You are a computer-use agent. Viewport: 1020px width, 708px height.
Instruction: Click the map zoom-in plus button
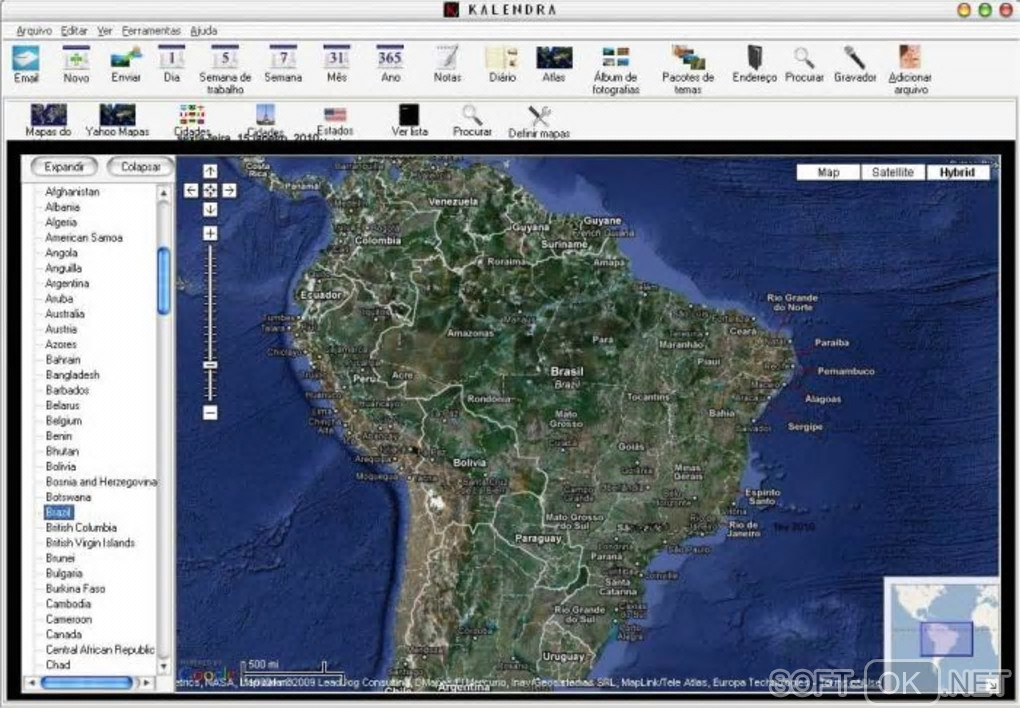pyautogui.click(x=210, y=233)
